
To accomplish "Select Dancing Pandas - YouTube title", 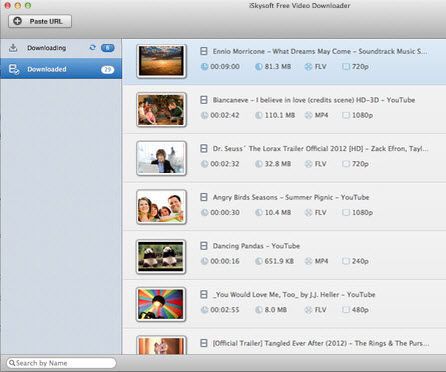I will 256,246.
